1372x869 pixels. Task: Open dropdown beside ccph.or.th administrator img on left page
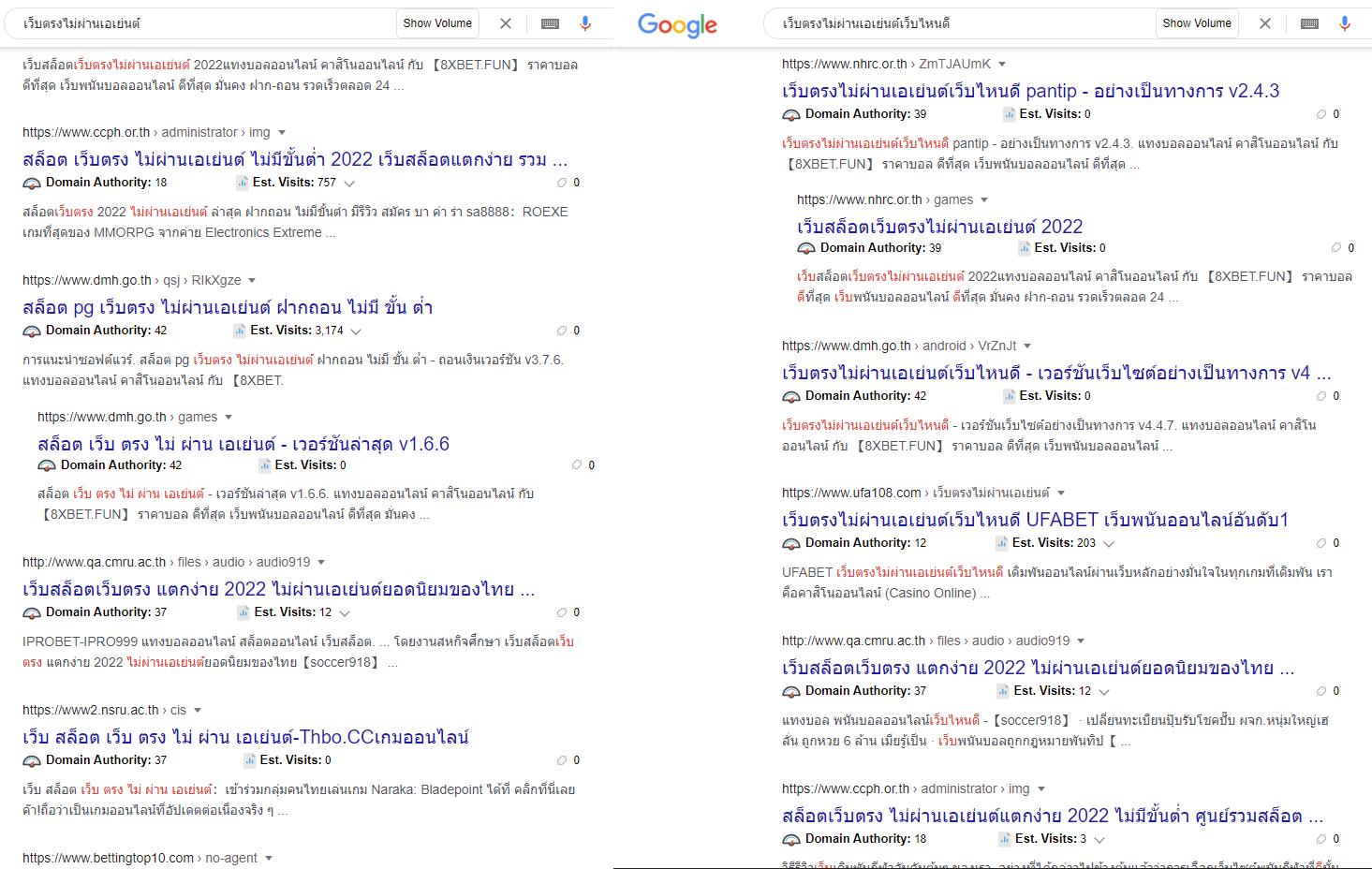click(282, 133)
